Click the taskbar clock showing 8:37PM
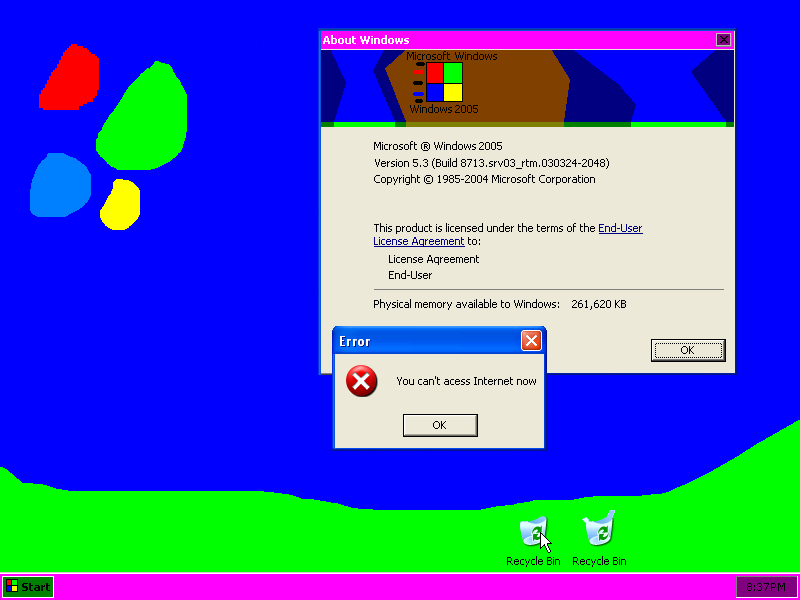 click(766, 587)
